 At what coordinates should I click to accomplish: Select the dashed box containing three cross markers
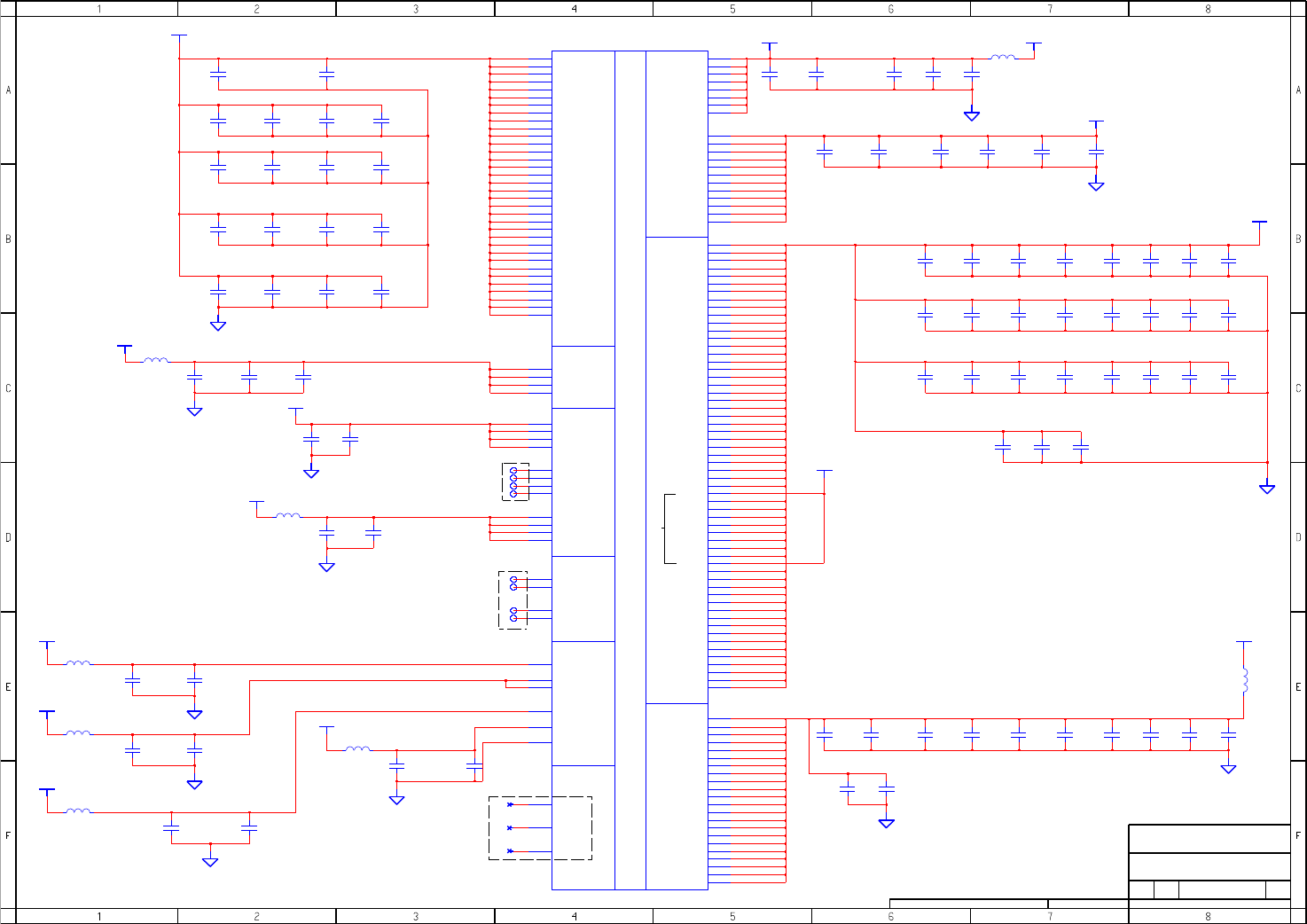pos(540,828)
